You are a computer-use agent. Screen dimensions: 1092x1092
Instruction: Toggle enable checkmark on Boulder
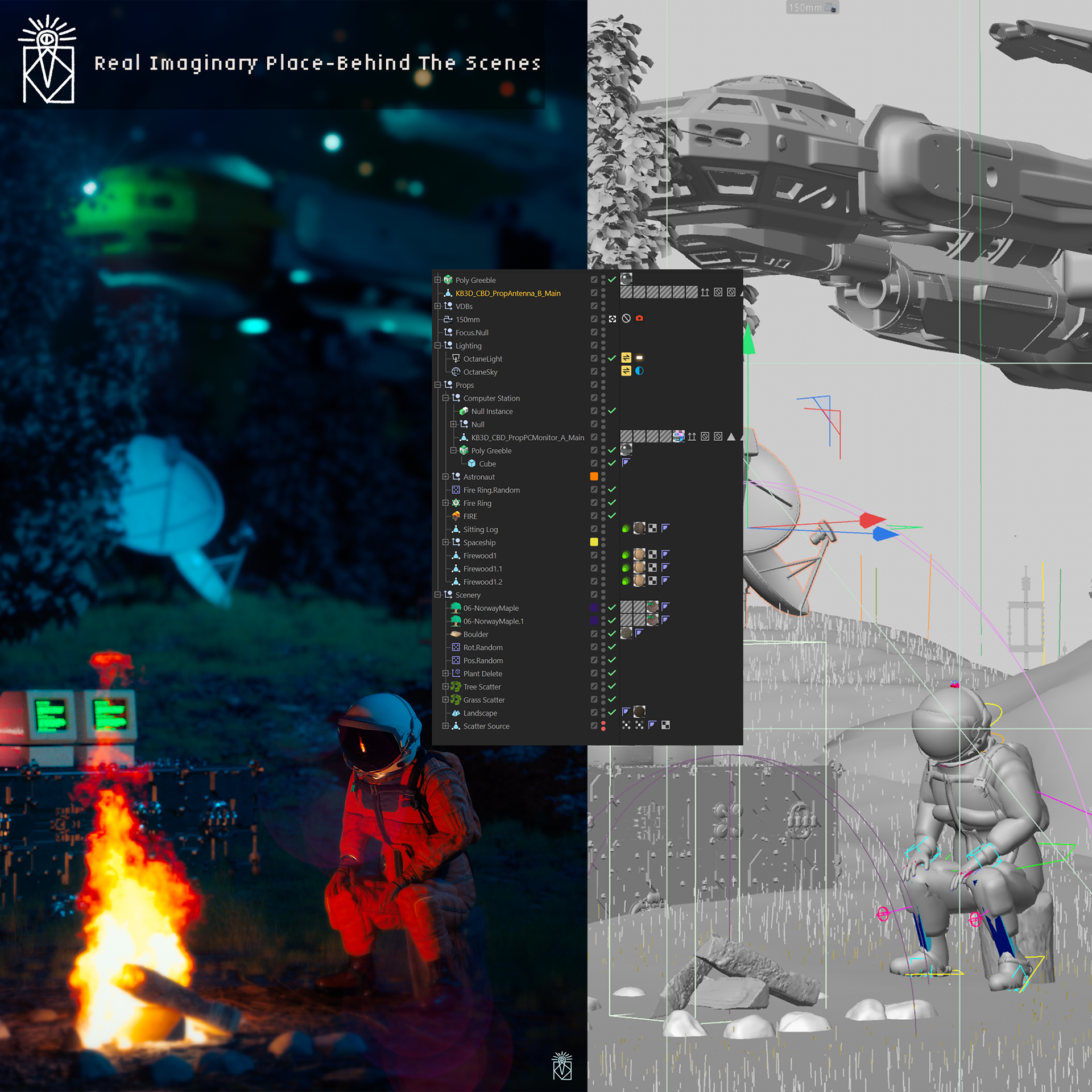pyautogui.click(x=612, y=634)
